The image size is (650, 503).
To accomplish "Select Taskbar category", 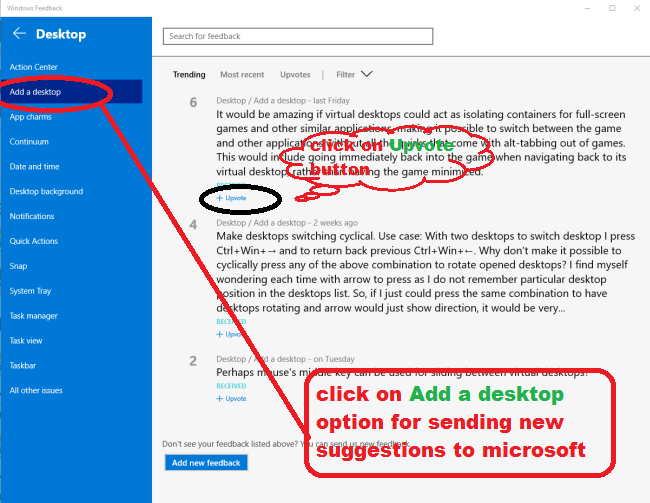I will (x=23, y=365).
